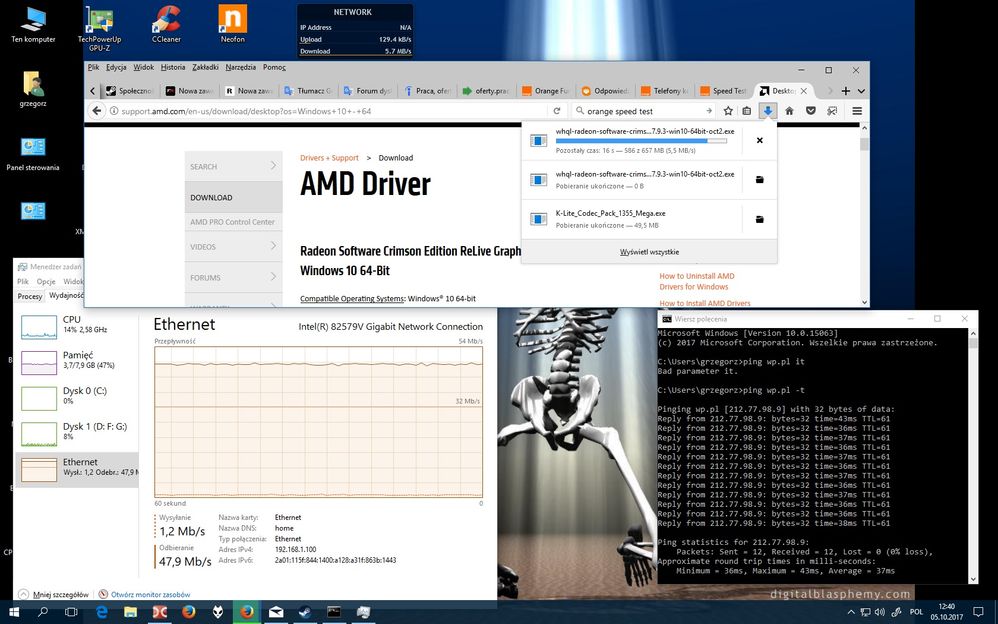Expand the SEARCH section chevron on AMD sidebar

click(274, 165)
